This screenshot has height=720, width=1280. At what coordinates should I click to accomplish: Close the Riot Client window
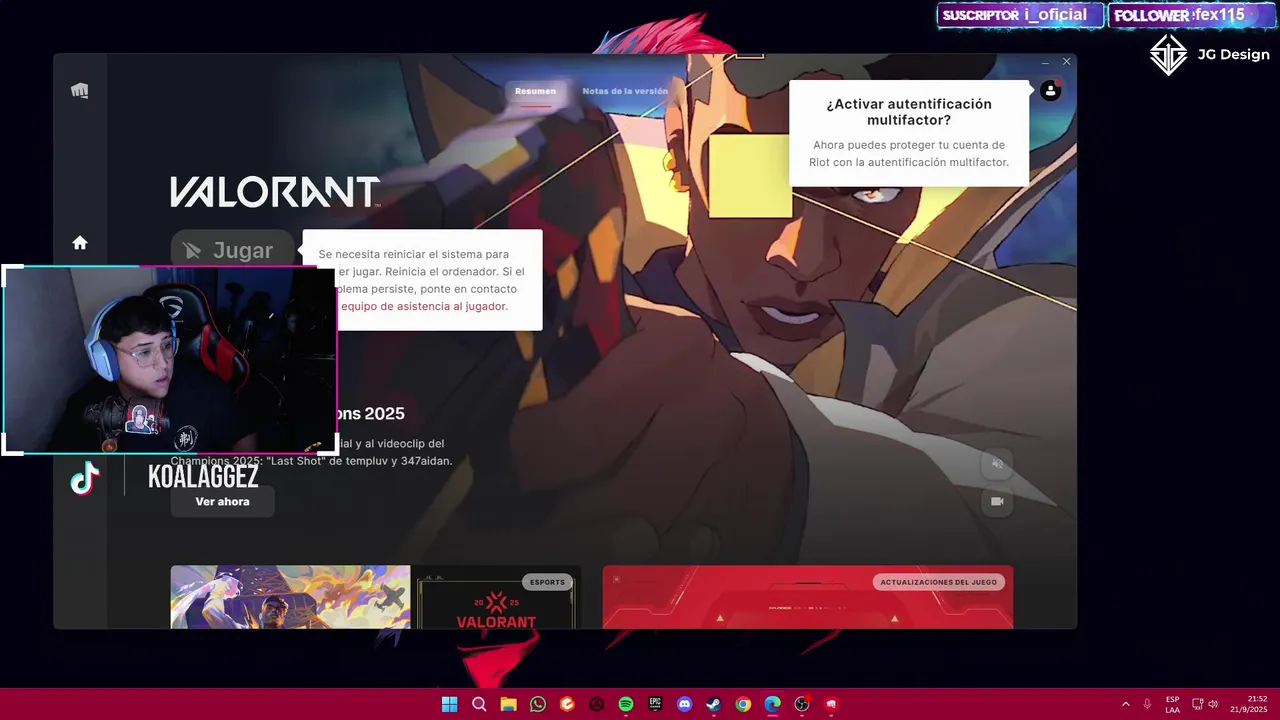coord(1066,62)
